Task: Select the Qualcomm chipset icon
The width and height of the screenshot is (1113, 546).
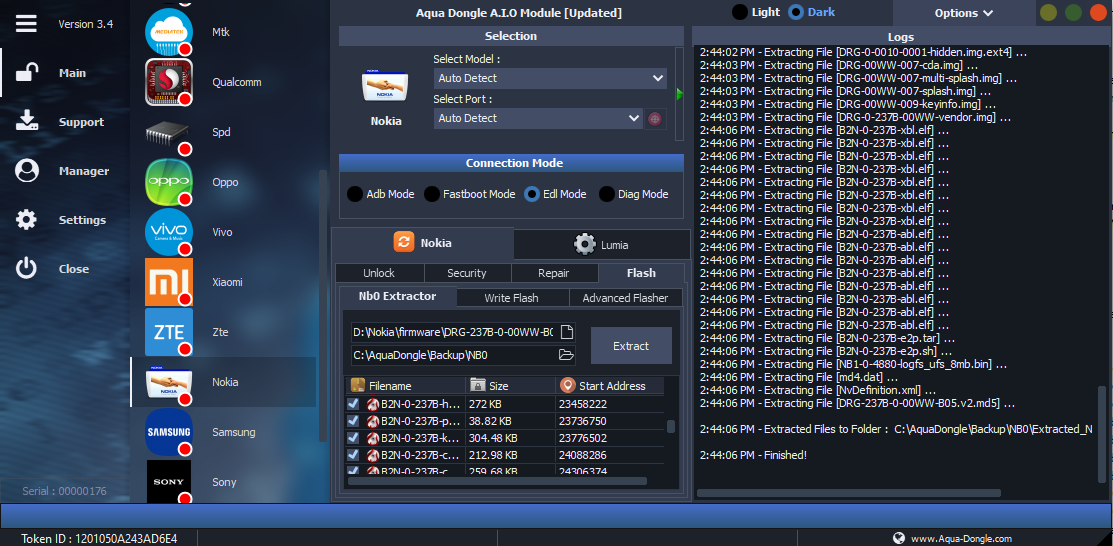Action: tap(169, 82)
